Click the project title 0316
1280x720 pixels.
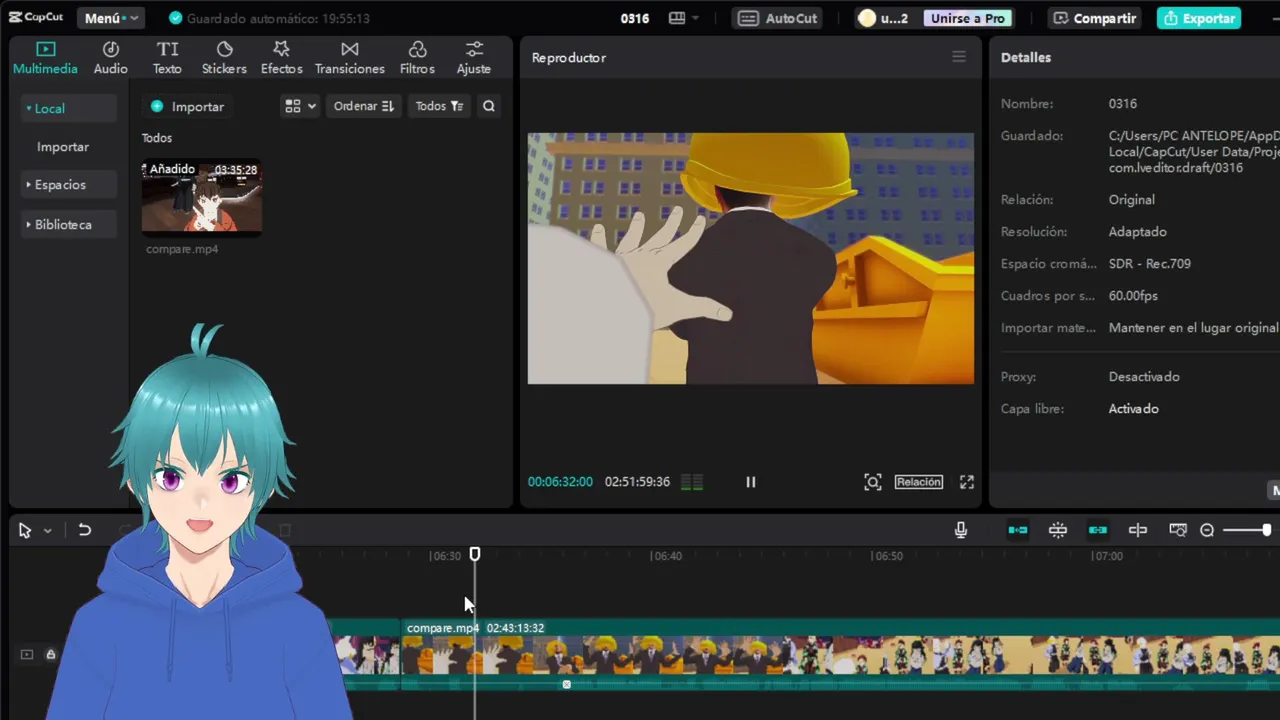pos(635,18)
